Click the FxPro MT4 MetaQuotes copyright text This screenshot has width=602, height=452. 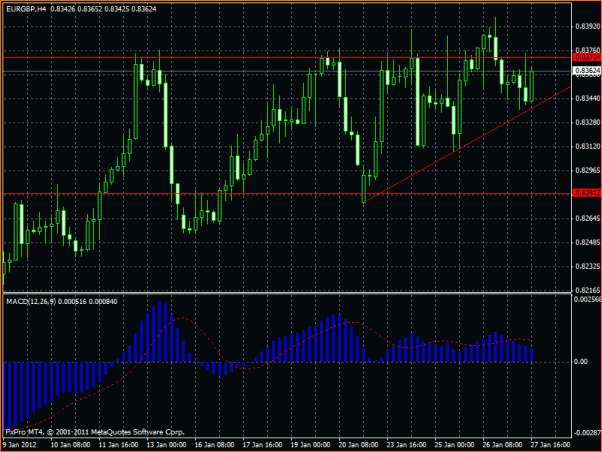click(x=95, y=432)
